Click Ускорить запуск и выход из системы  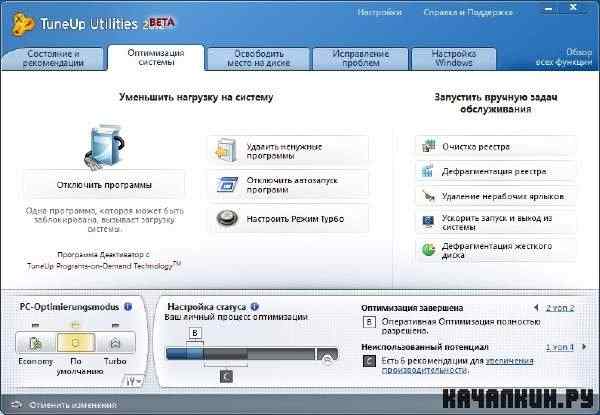[496, 222]
